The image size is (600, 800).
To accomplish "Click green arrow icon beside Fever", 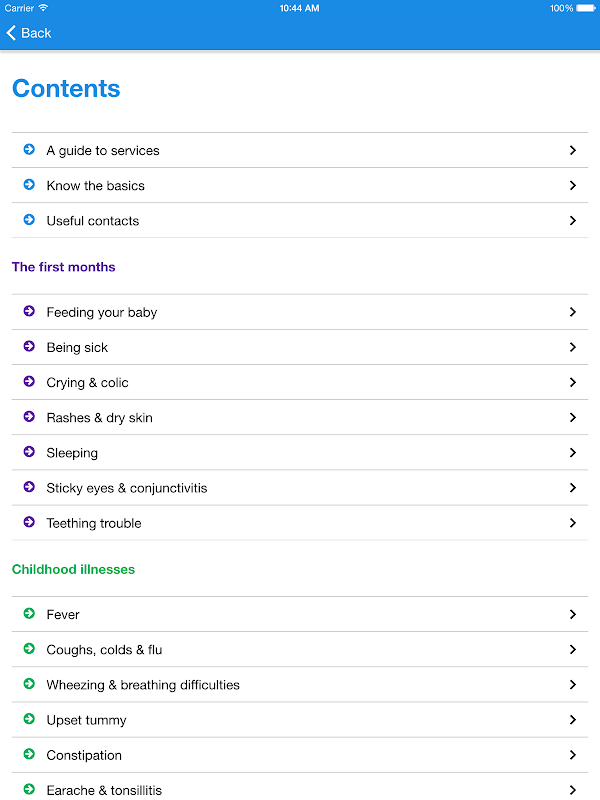I will 29,614.
